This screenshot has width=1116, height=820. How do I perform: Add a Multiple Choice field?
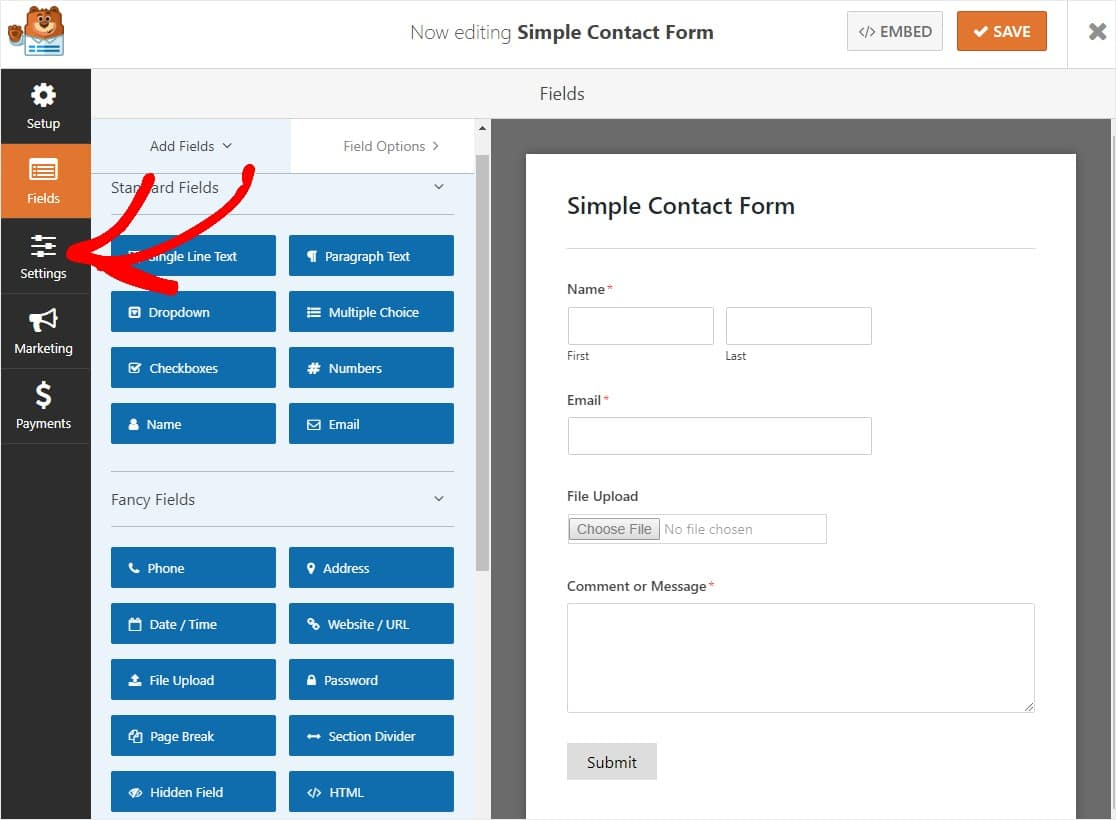tap(371, 312)
